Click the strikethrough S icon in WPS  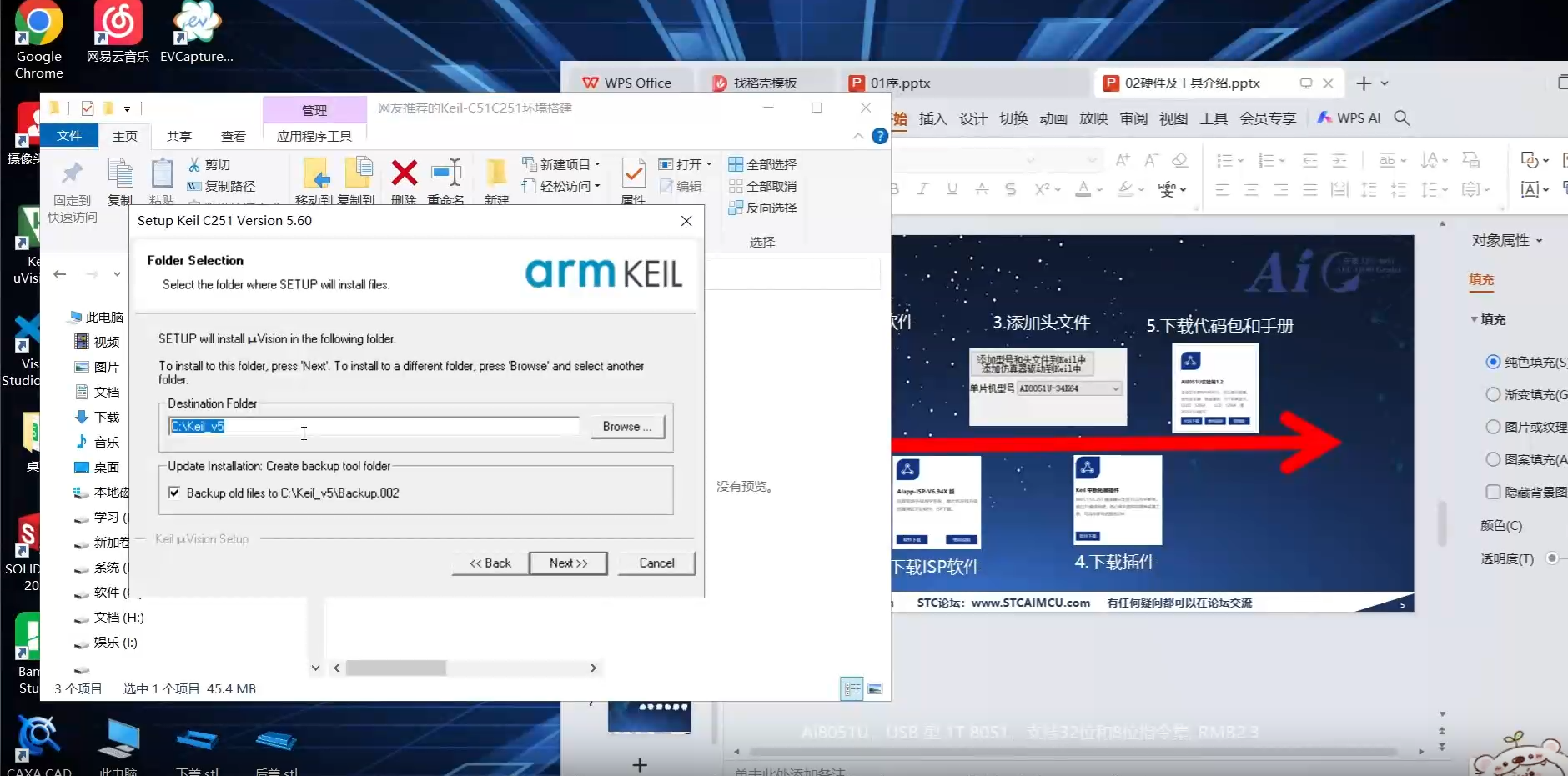(x=1010, y=189)
